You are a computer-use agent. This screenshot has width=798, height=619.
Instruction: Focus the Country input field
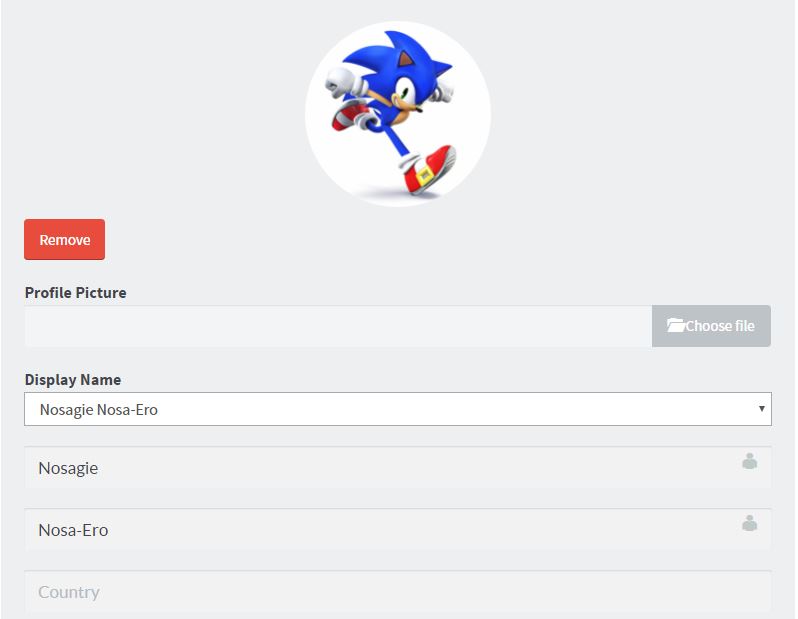[398, 592]
